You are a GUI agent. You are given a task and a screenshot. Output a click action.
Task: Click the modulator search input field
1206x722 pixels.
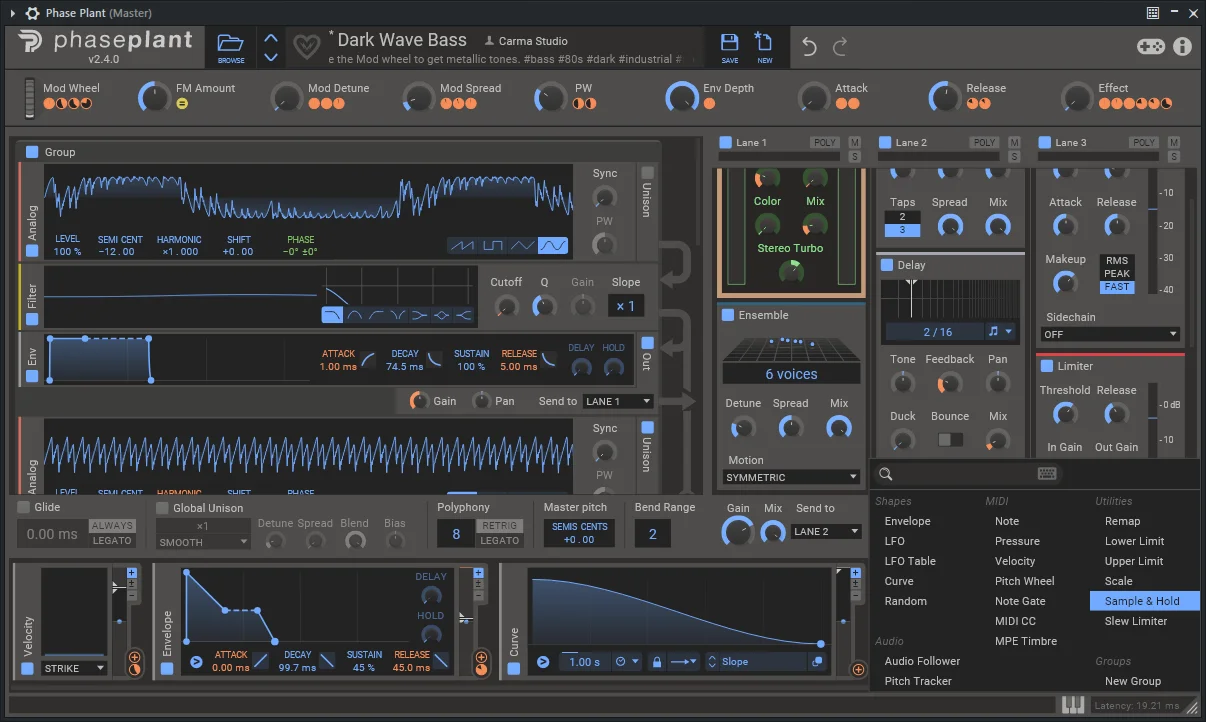coord(960,474)
